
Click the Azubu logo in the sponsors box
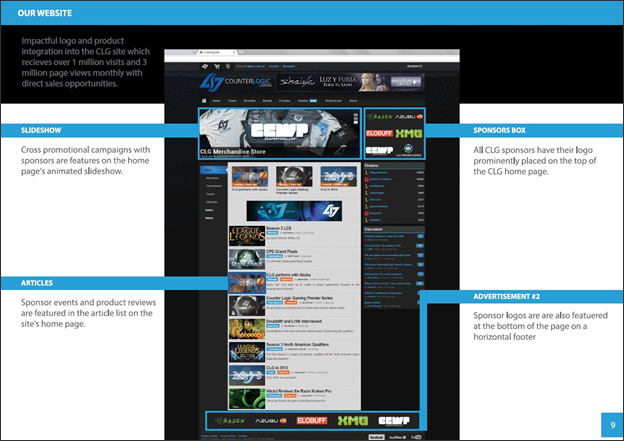tap(409, 117)
